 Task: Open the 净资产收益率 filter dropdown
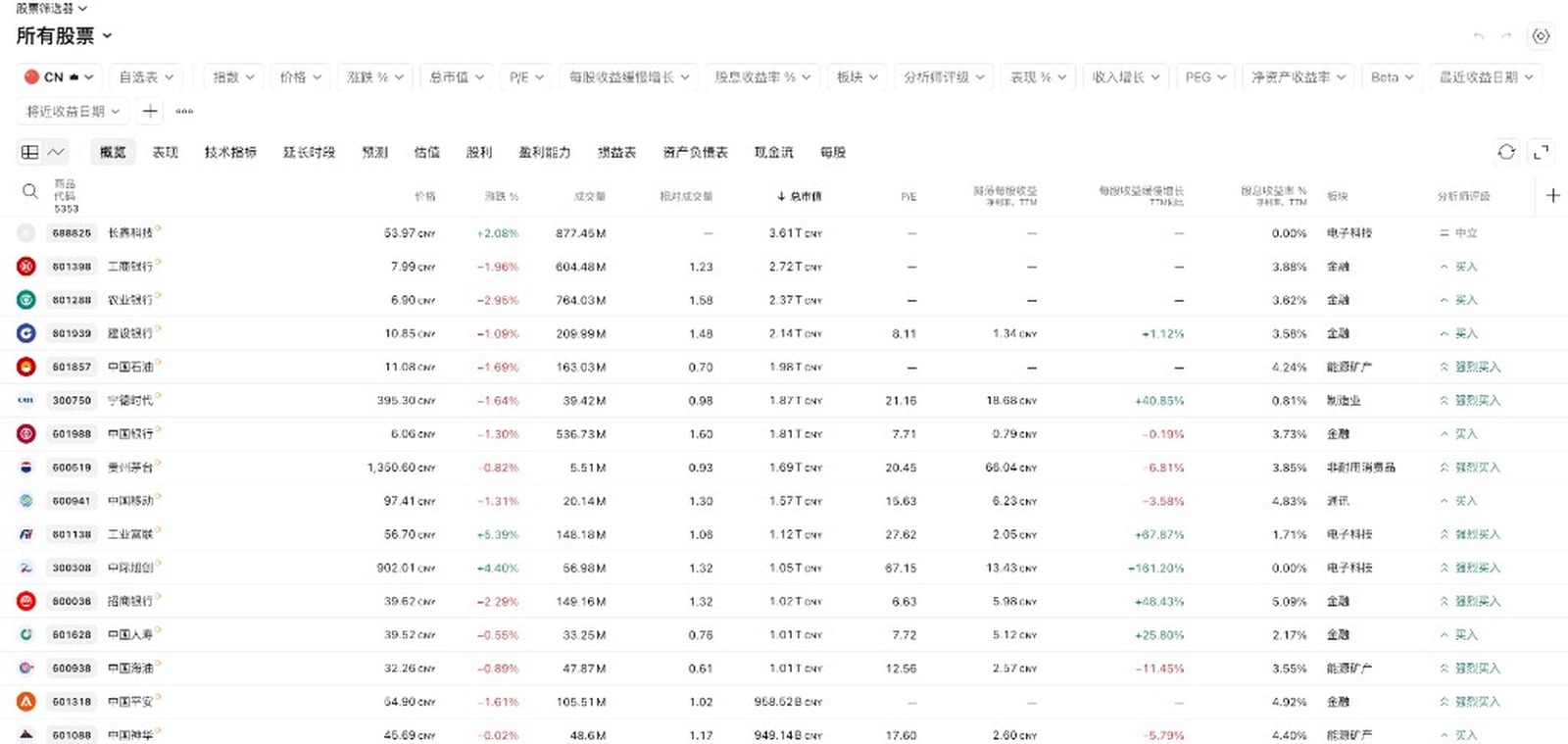click(x=1298, y=76)
